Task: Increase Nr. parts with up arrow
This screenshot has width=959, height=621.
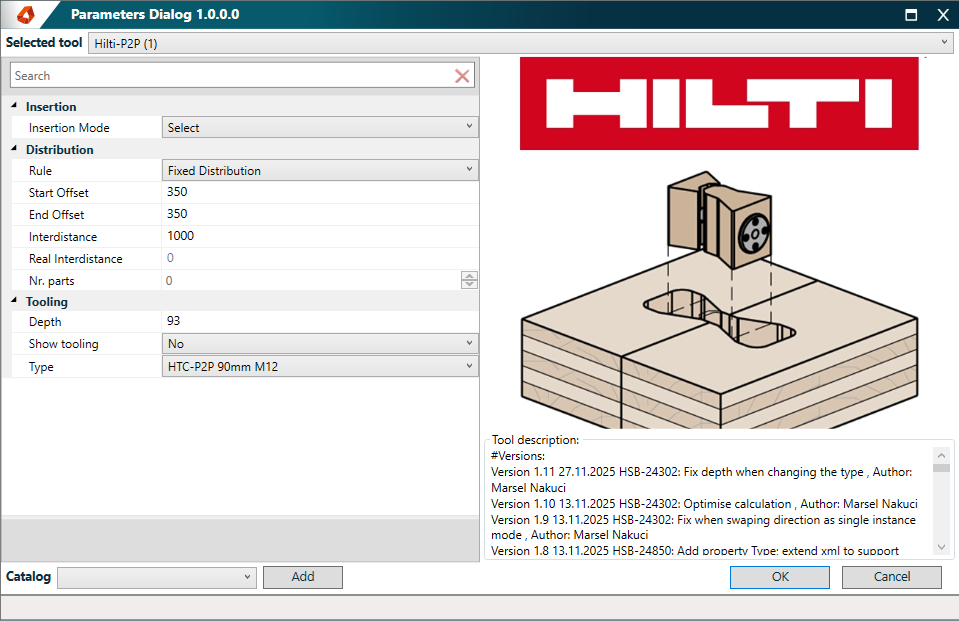Action: (x=469, y=275)
